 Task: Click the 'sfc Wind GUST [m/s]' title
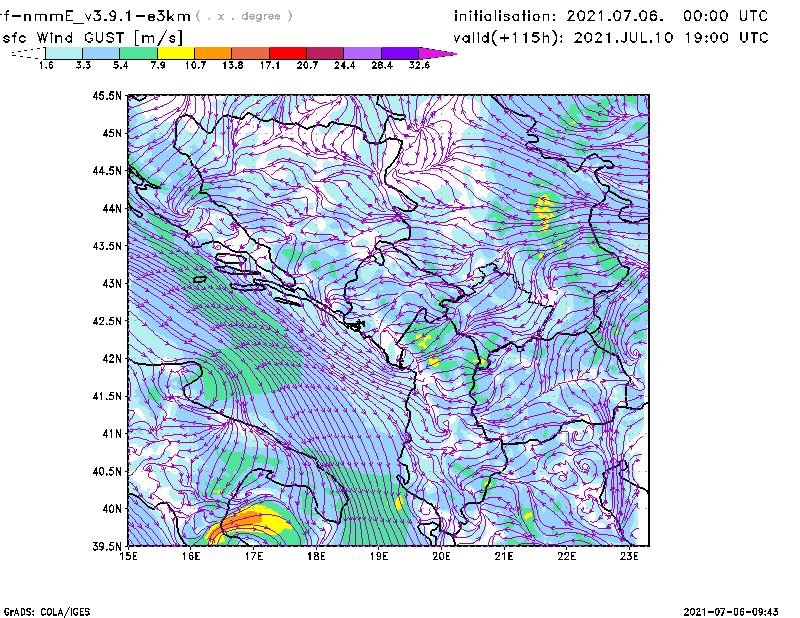[x=92, y=38]
